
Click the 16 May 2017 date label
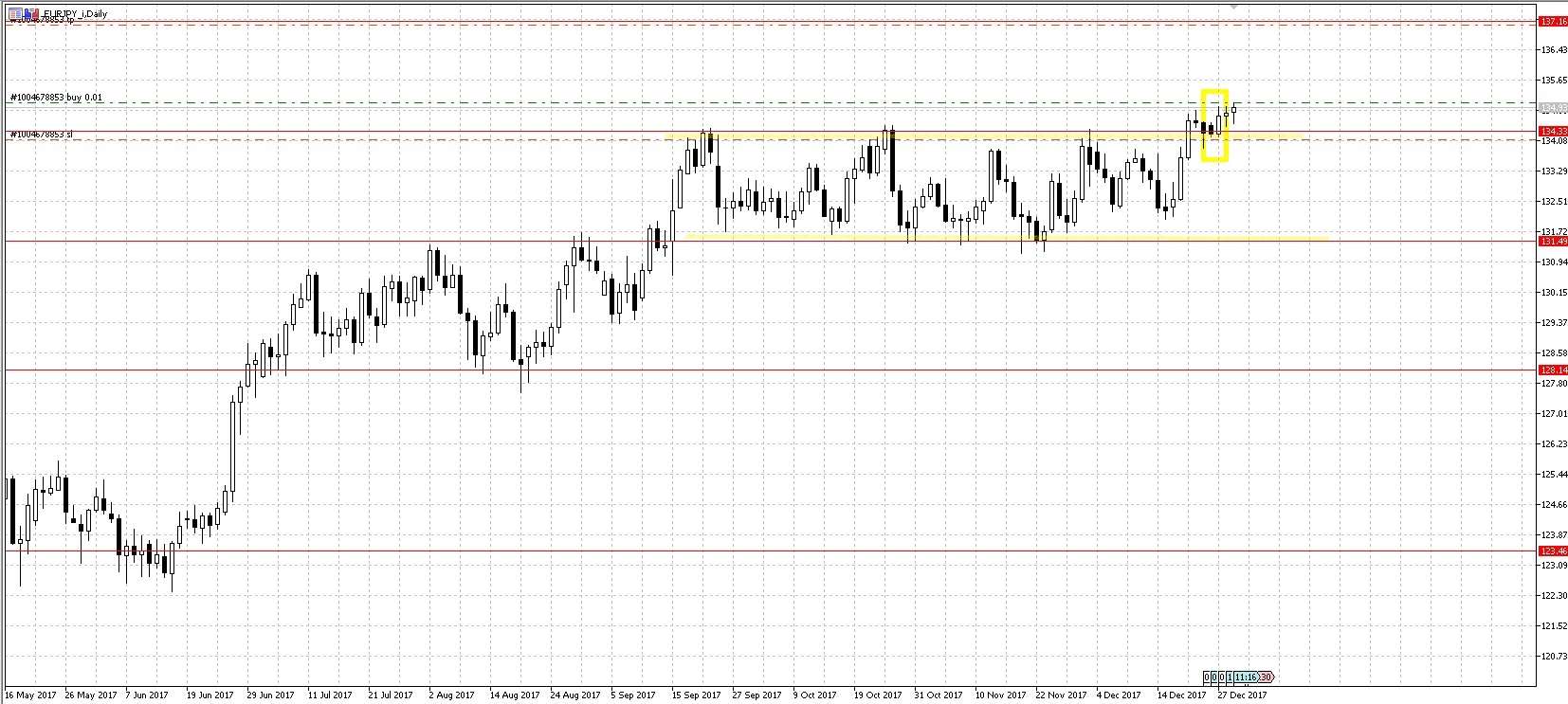point(31,695)
